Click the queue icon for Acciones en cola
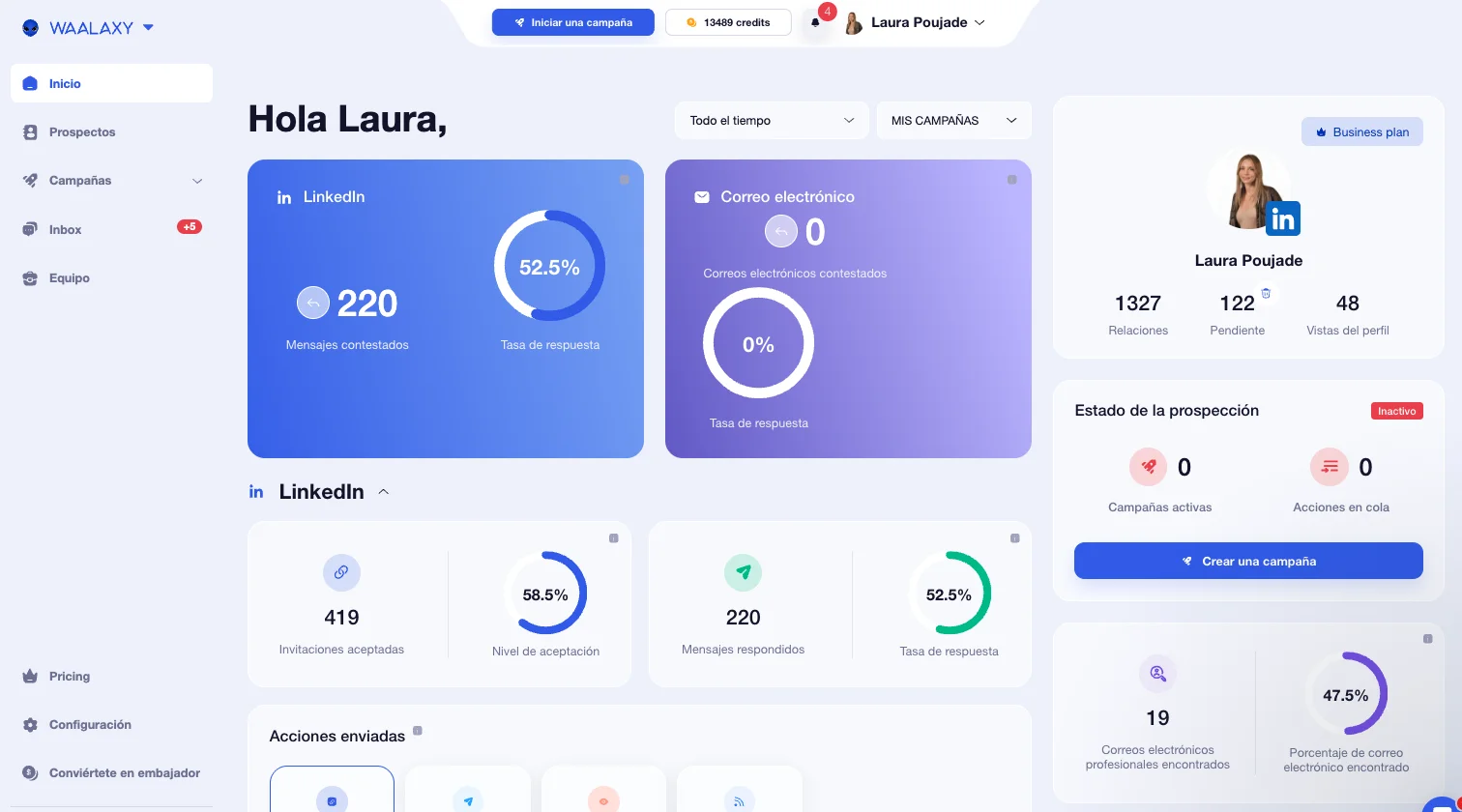The image size is (1462, 812). 1330,467
